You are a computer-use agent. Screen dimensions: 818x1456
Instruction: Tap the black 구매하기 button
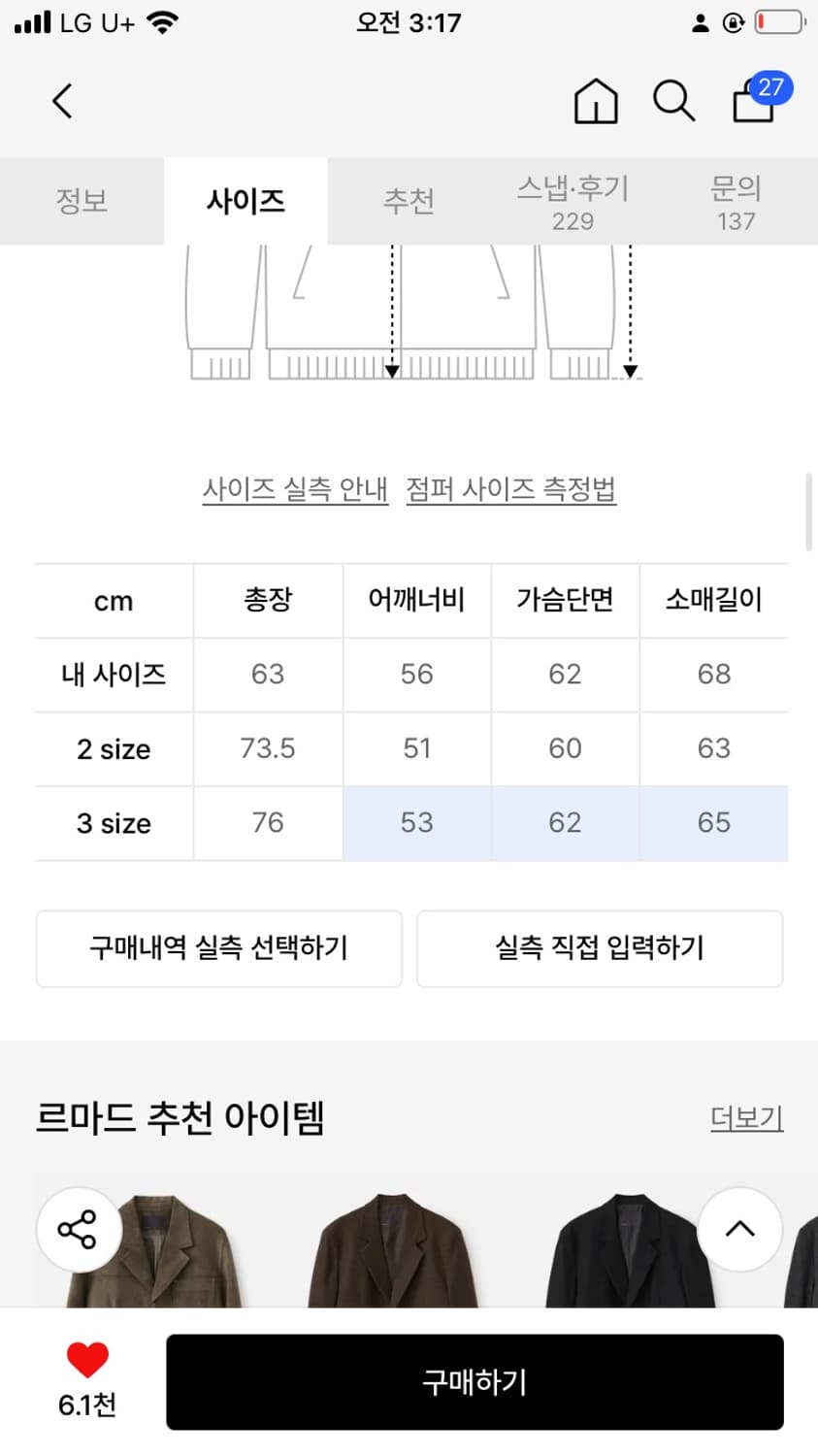coord(474,1381)
